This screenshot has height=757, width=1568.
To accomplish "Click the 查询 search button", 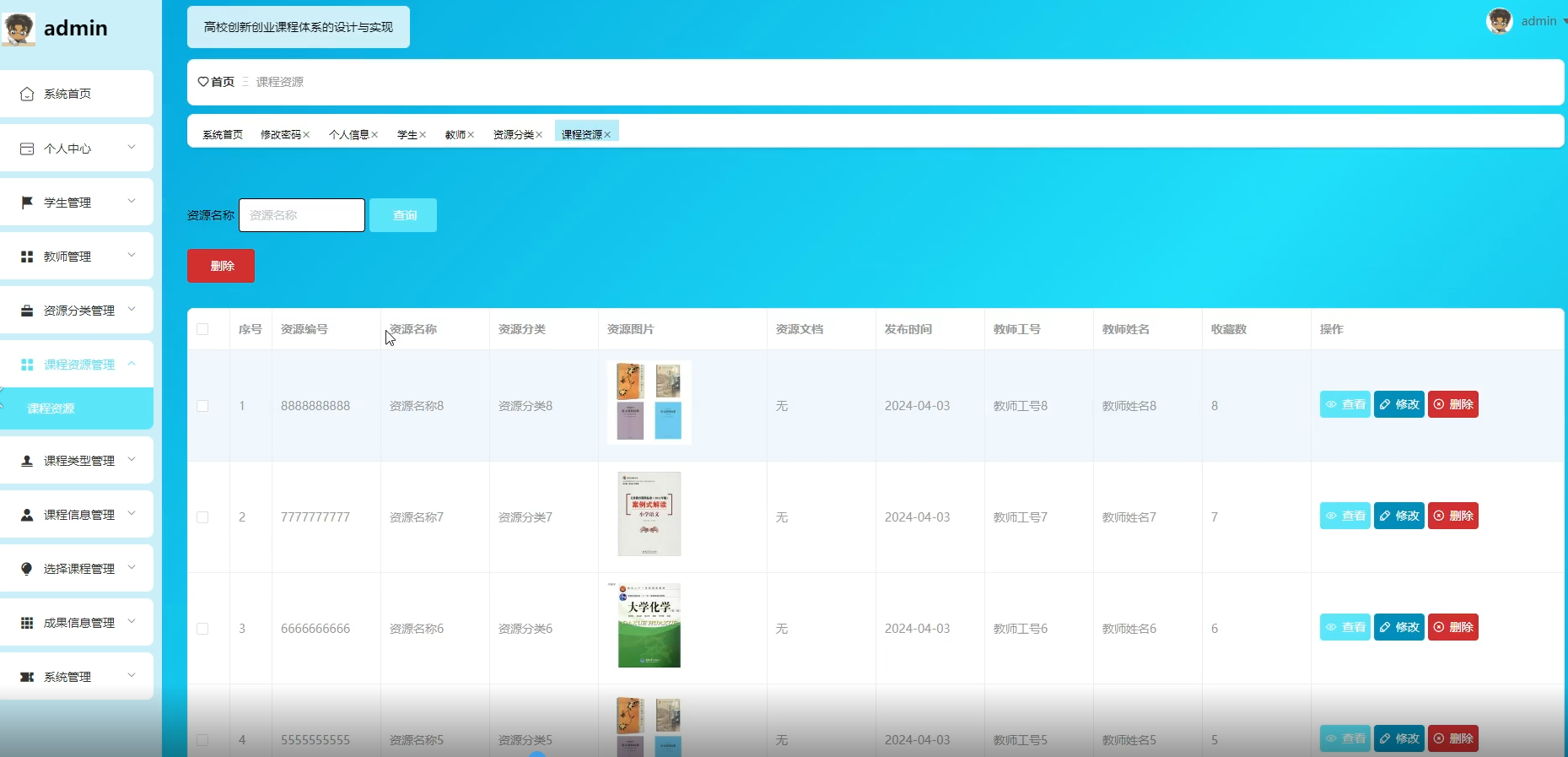I will coord(403,215).
